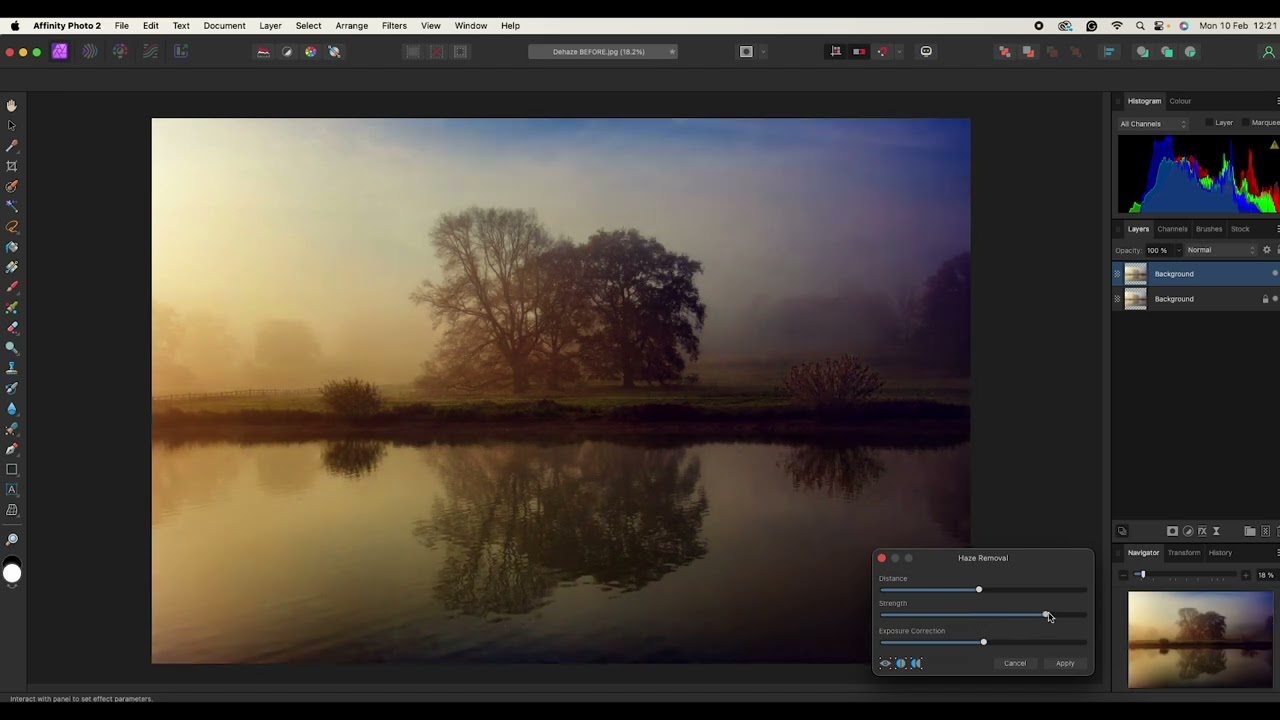
Task: Switch to the Tone Mapping Persona icon
Action: (x=150, y=52)
